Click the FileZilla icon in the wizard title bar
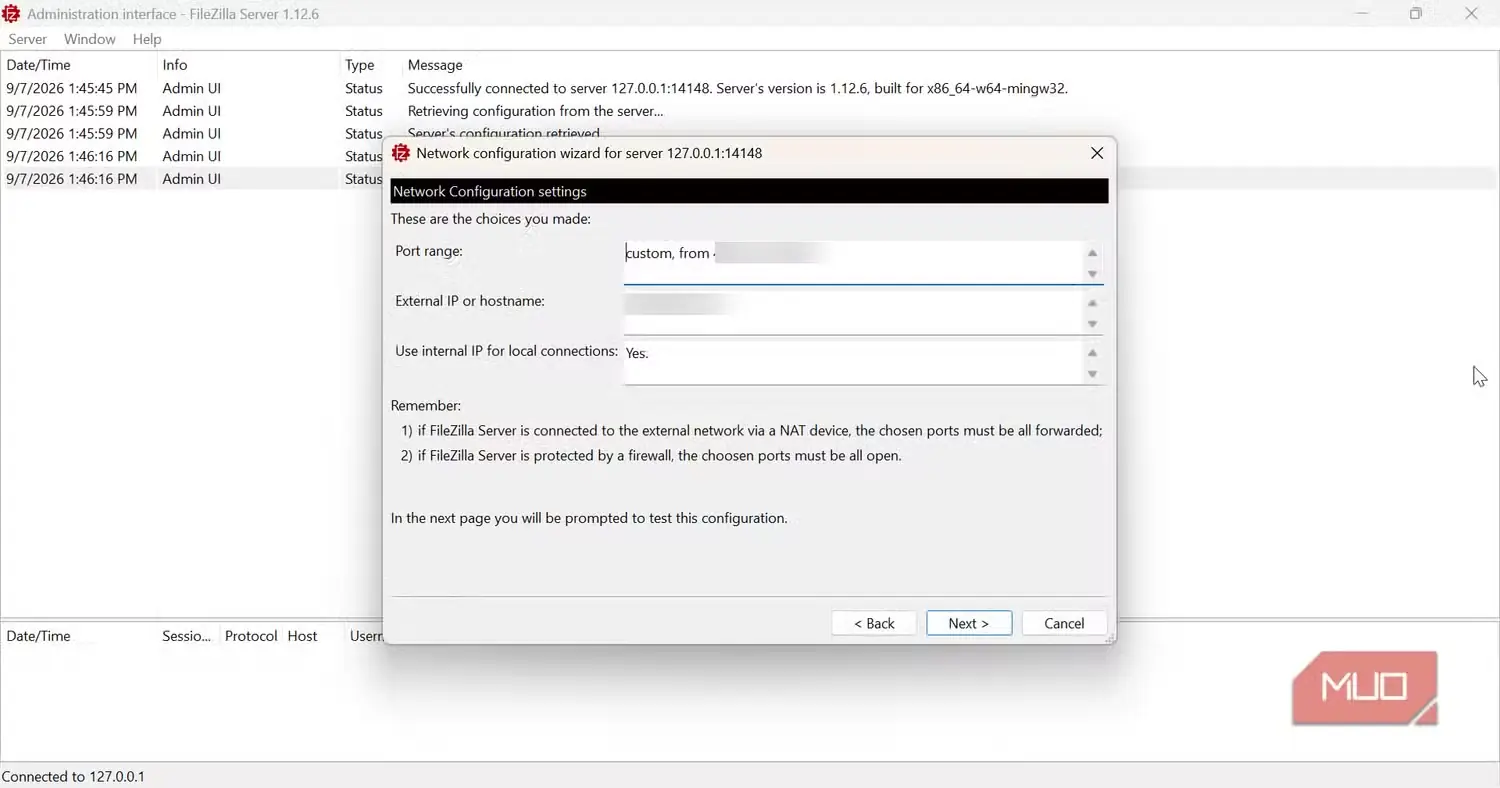The height and width of the screenshot is (788, 1500). coord(401,153)
